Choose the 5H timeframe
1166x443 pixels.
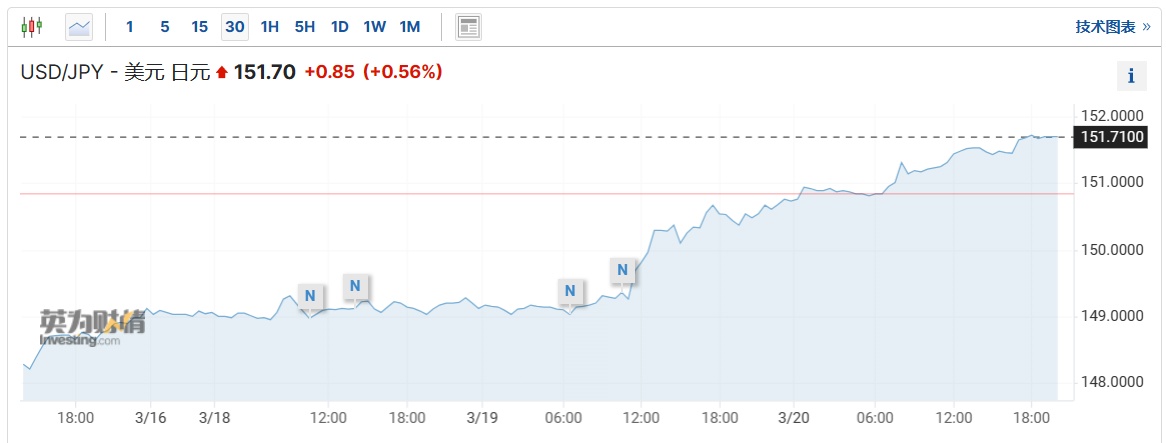[x=305, y=27]
